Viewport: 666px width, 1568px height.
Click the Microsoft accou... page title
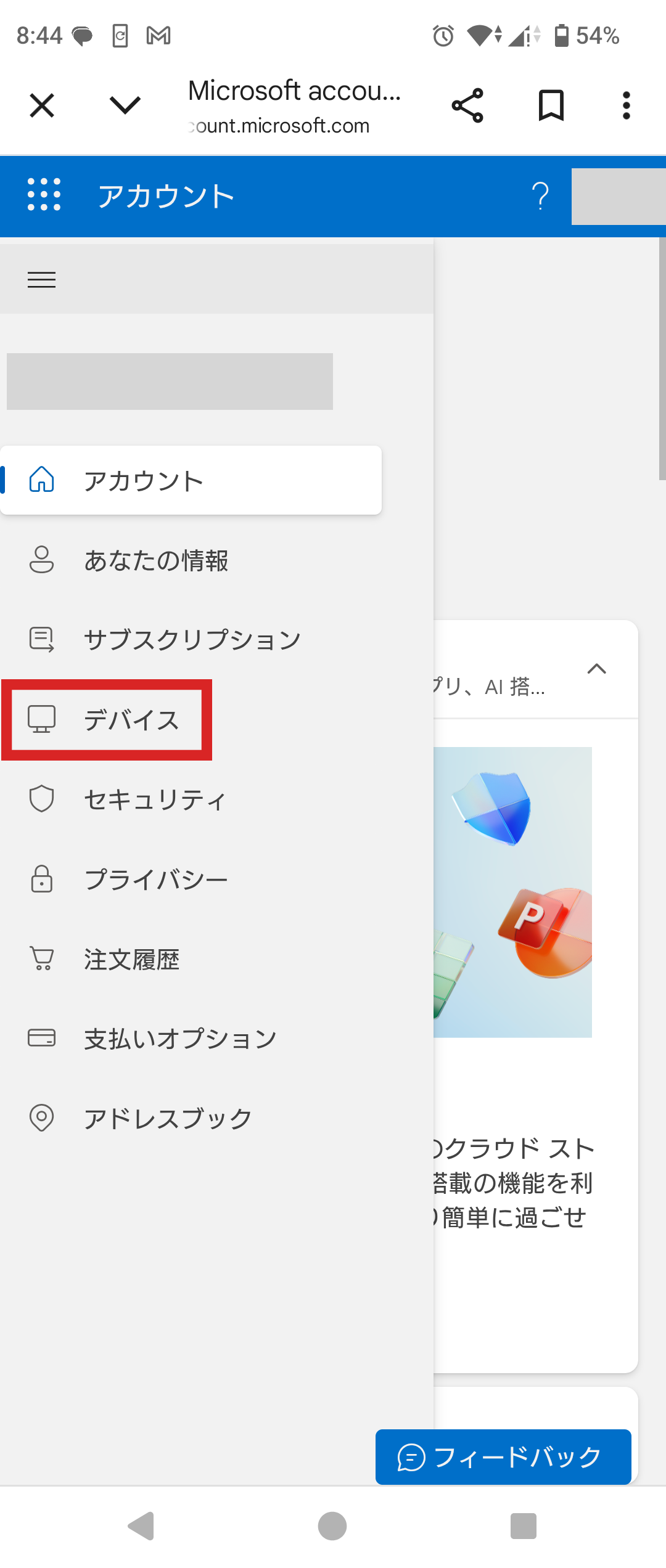pyautogui.click(x=295, y=91)
